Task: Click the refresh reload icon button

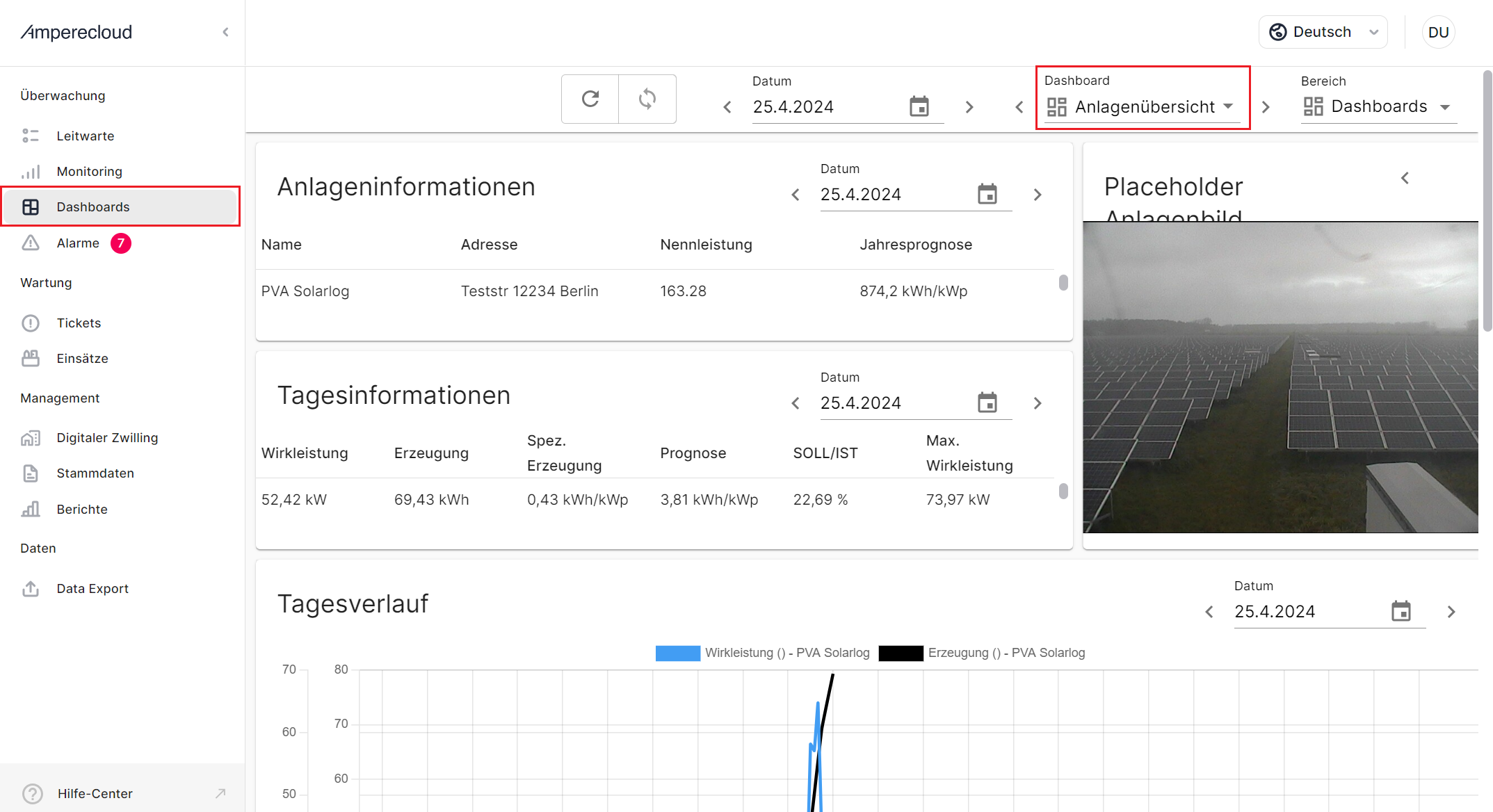Action: tap(590, 99)
